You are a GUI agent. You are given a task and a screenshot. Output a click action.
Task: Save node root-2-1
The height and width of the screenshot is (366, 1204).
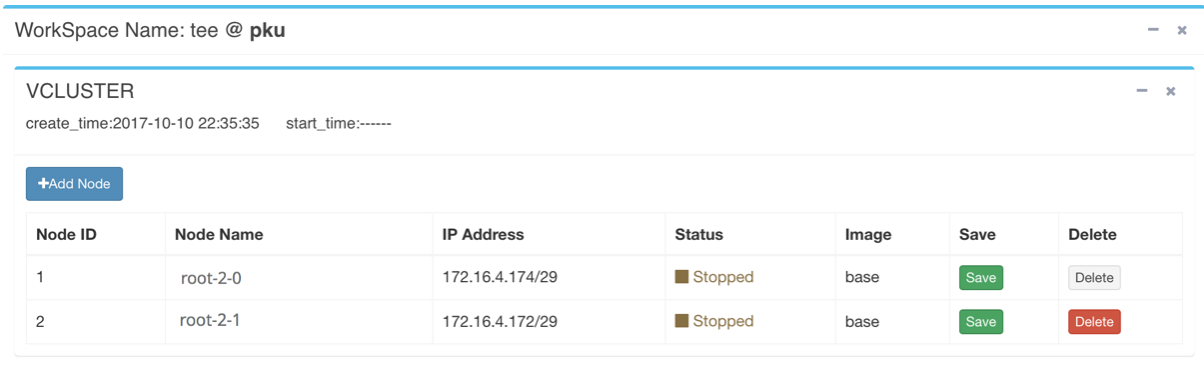tap(981, 322)
